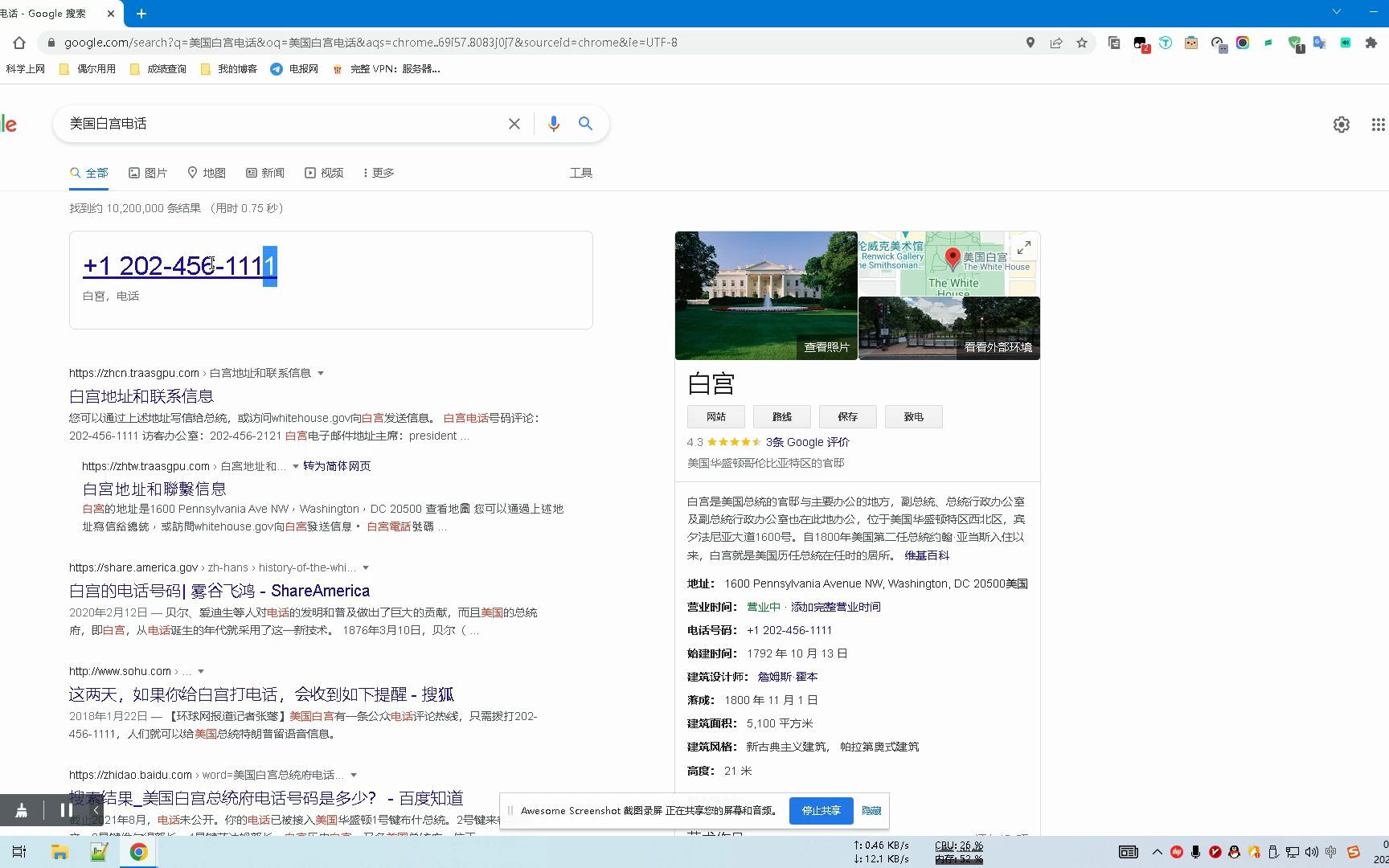1389x868 pixels.
Task: Click 停止共享 to stop screen sharing
Action: point(821,810)
